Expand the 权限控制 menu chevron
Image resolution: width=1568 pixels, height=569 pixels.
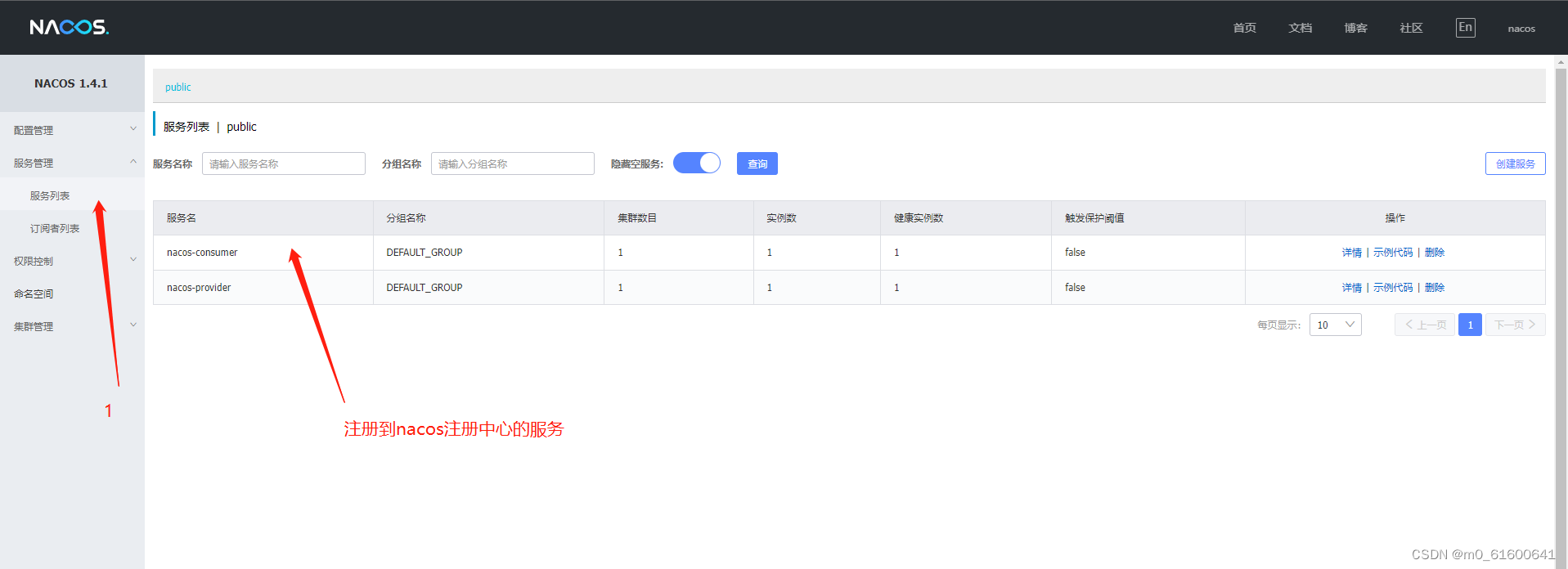[x=133, y=260]
